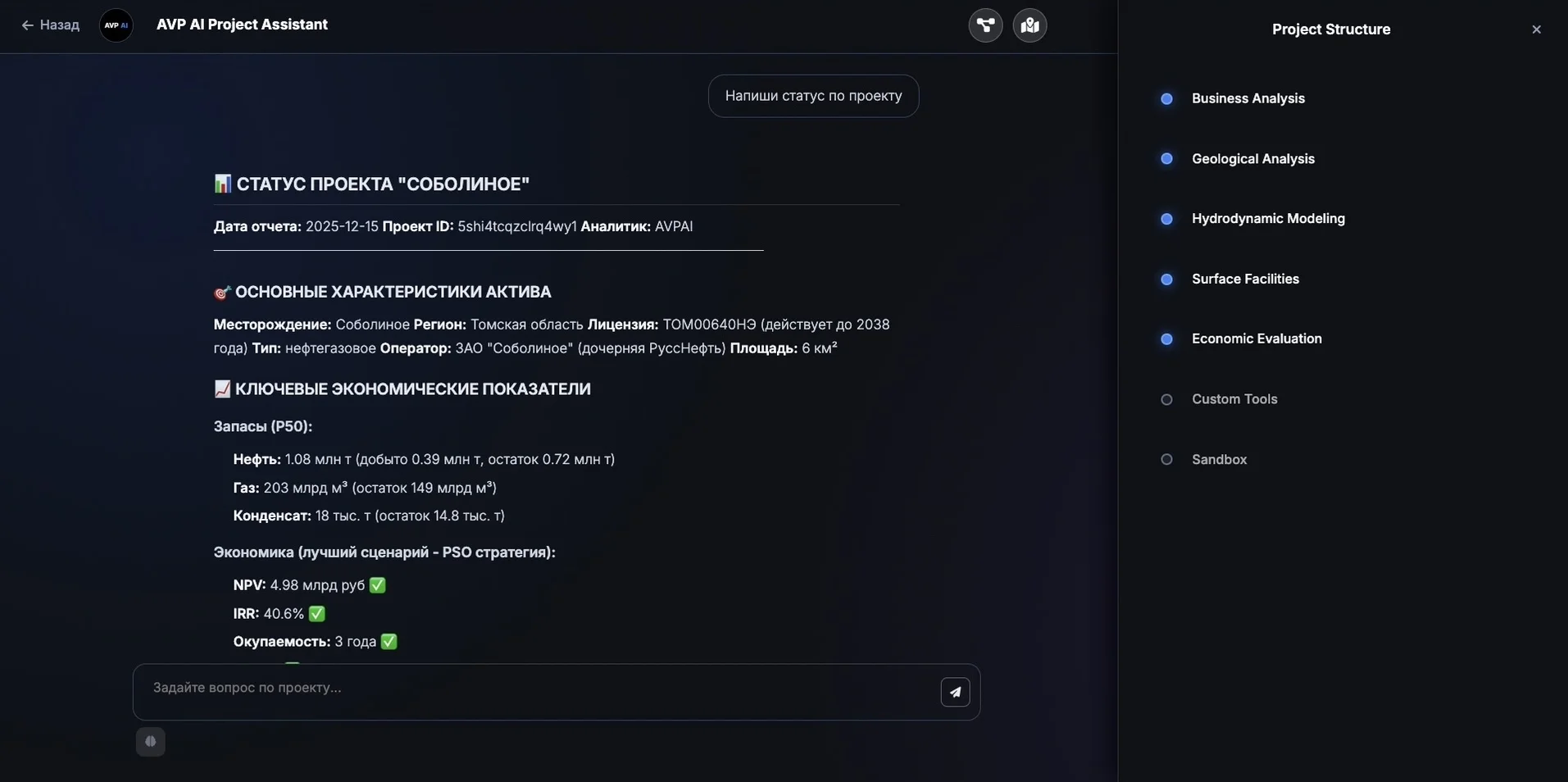The width and height of the screenshot is (1568, 782).
Task: Click the green checkmark next to NPV
Action: 377,585
